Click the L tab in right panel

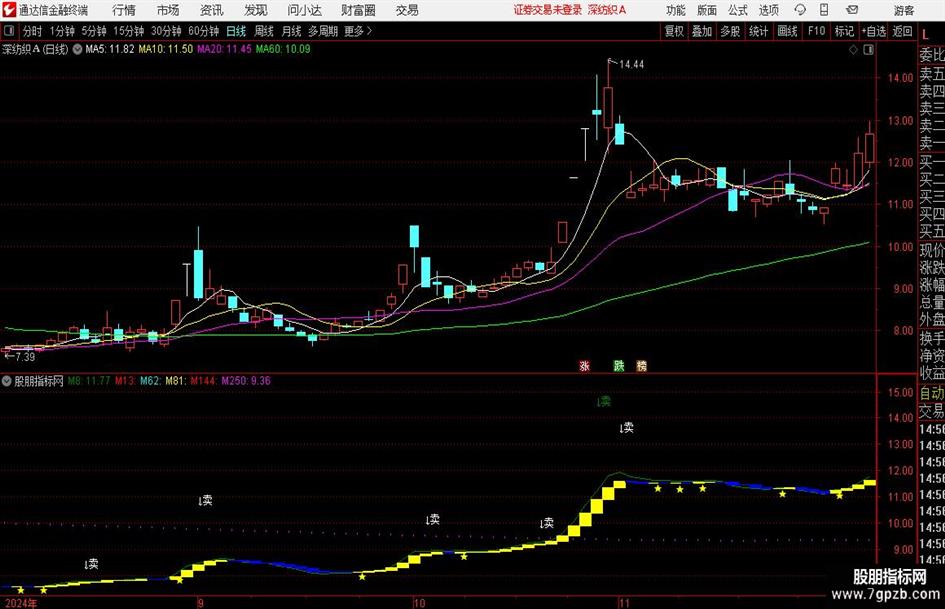[925, 35]
